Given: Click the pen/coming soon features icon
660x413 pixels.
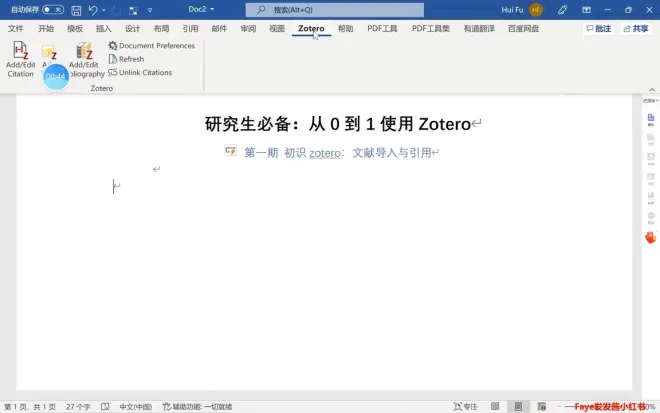Looking at the screenshot, I should click(562, 10).
